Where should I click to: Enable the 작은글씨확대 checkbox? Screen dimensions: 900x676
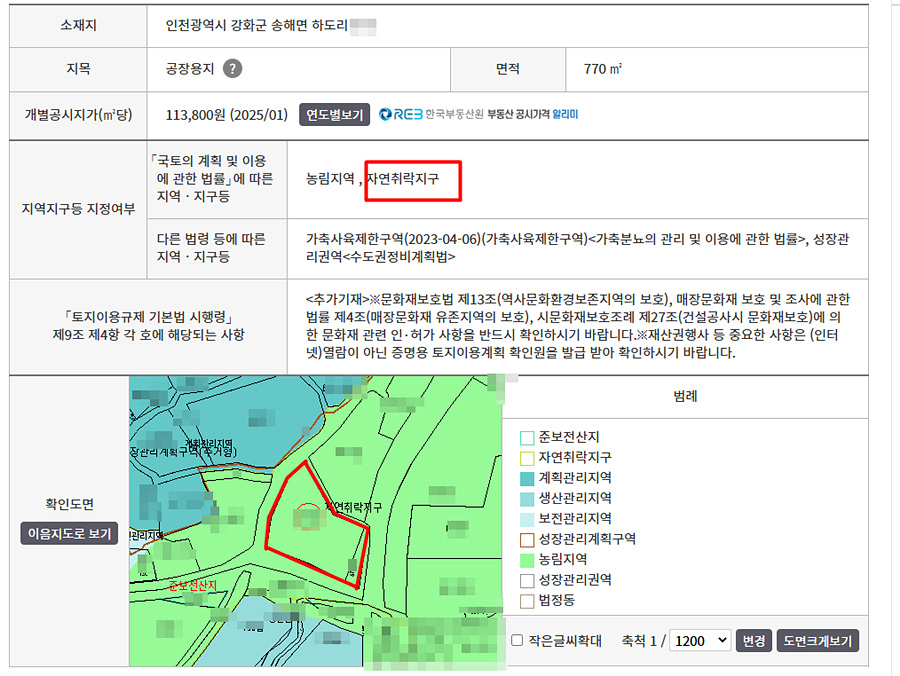tap(517, 641)
